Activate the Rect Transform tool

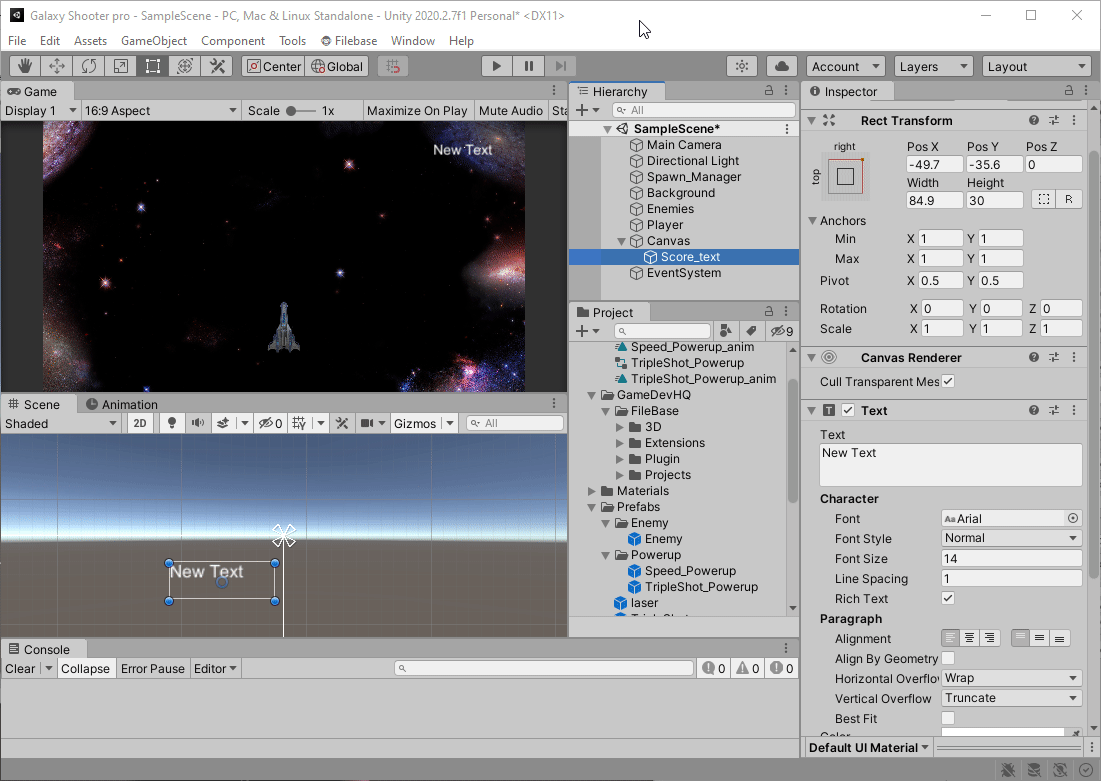point(153,66)
